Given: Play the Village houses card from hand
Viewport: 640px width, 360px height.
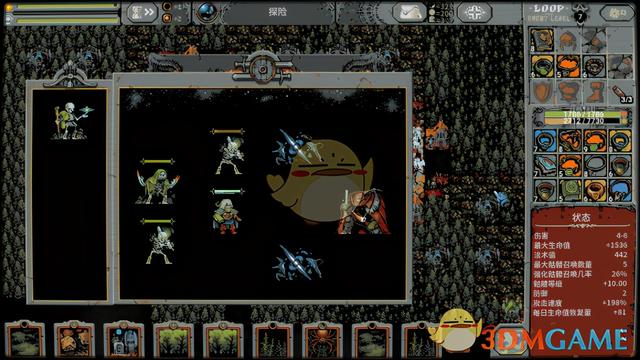Looking at the screenshot, I should pos(74,340).
